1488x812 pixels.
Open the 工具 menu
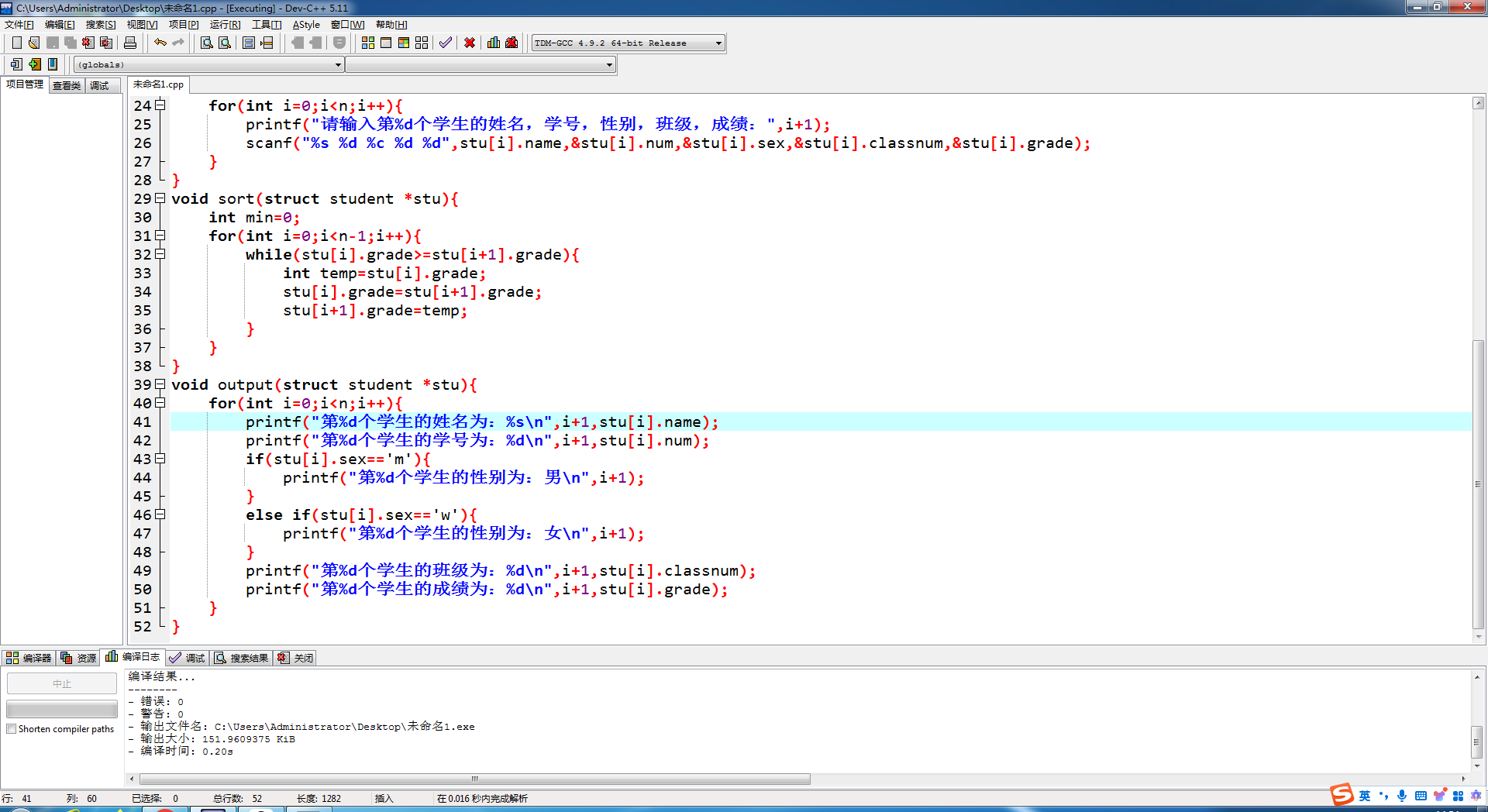(x=267, y=25)
